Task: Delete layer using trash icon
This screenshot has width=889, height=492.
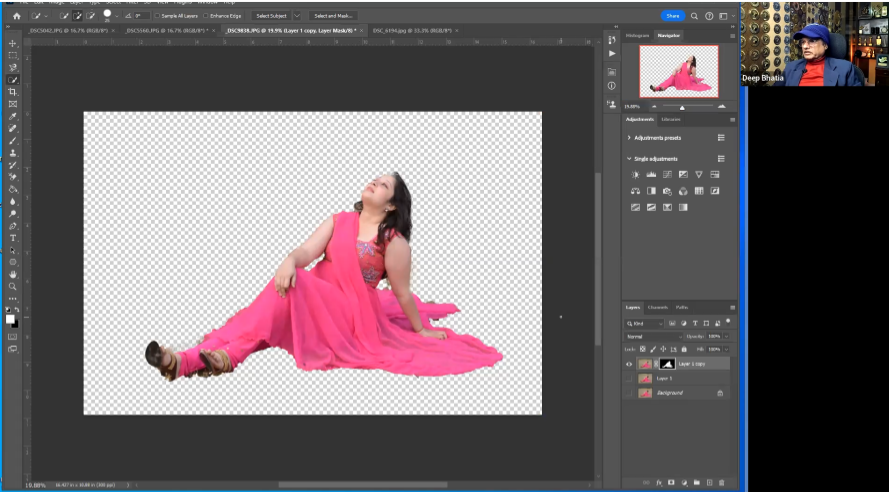Action: pyautogui.click(x=722, y=483)
